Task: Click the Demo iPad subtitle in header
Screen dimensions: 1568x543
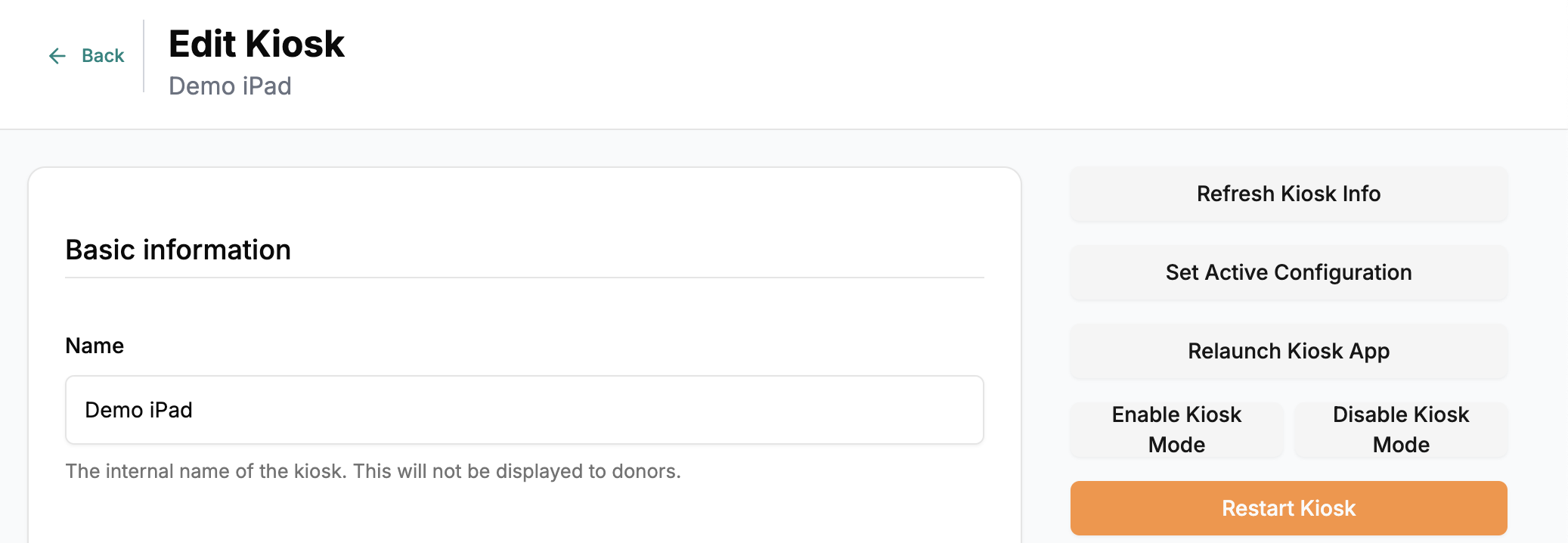Action: click(x=230, y=86)
